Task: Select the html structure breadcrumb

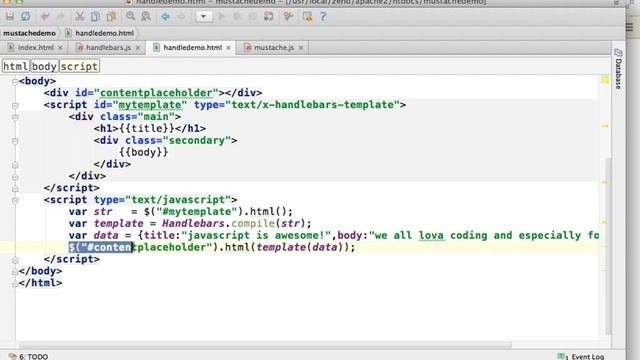Action: 16,66
